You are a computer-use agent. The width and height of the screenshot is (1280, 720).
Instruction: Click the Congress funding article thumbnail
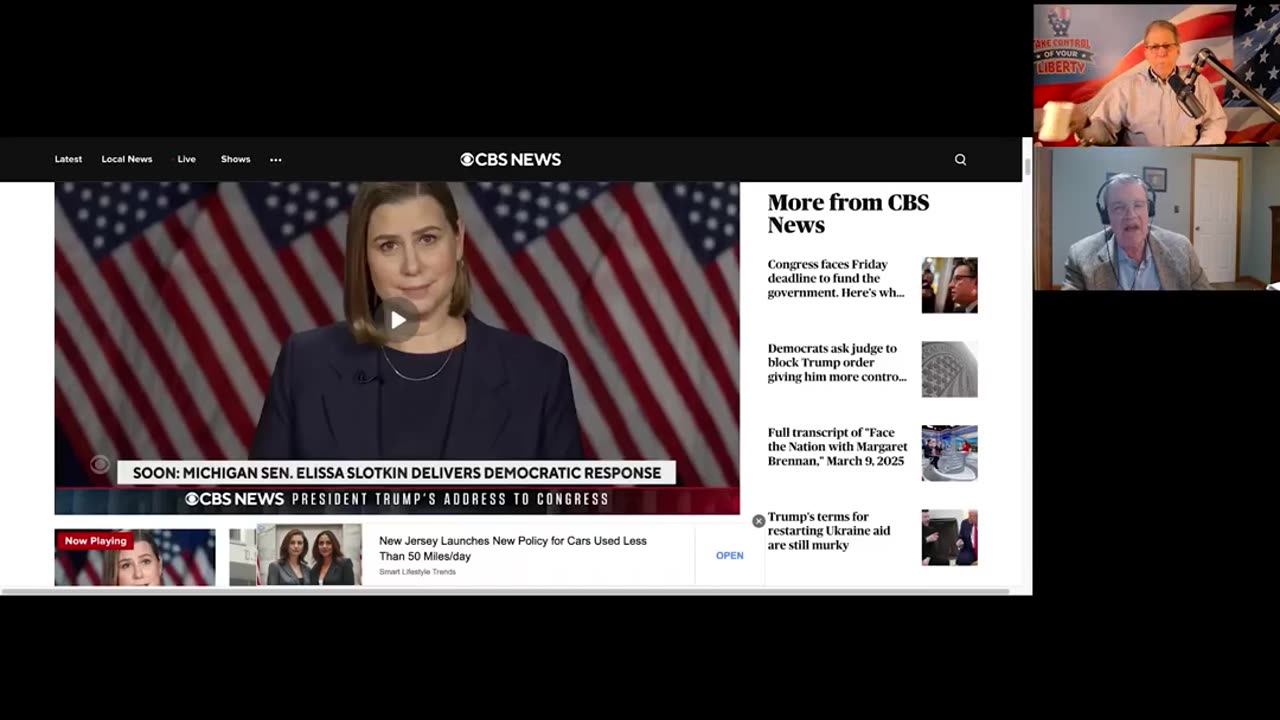(949, 285)
